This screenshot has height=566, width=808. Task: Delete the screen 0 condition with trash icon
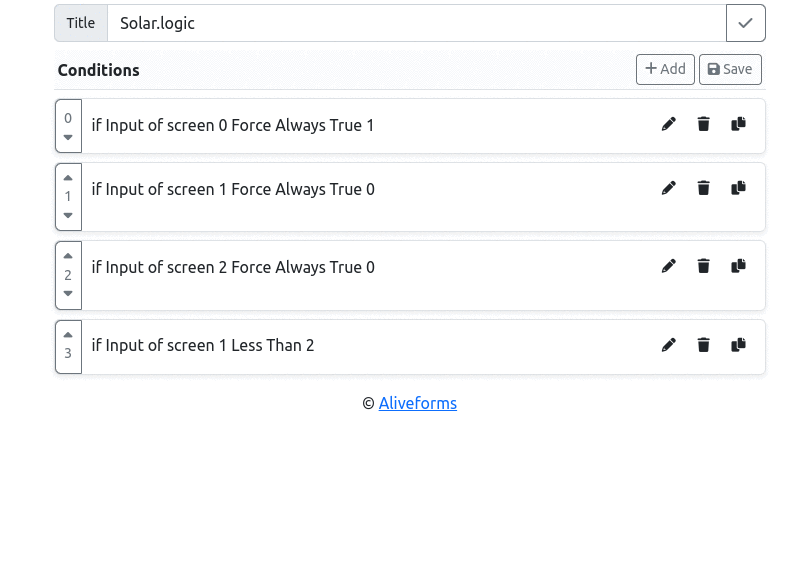coord(703,124)
